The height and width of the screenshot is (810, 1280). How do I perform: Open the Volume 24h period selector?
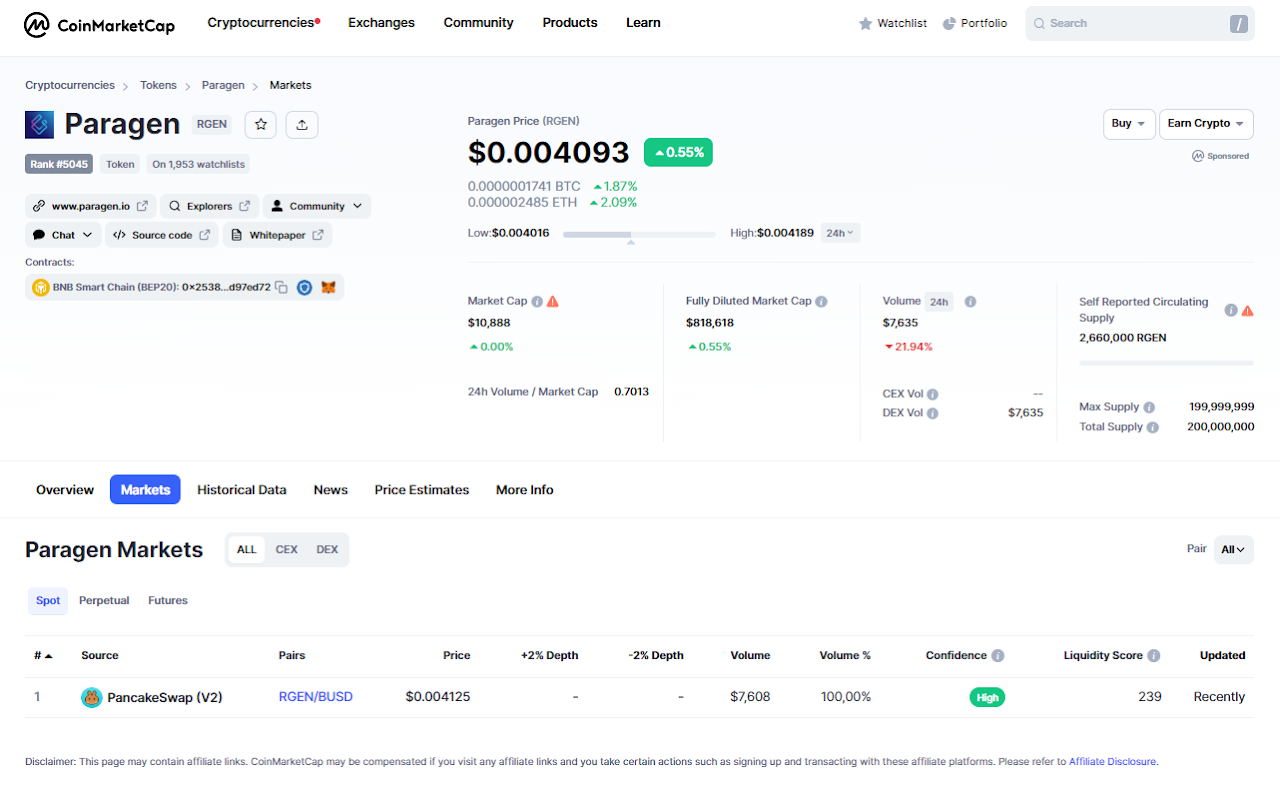point(938,302)
